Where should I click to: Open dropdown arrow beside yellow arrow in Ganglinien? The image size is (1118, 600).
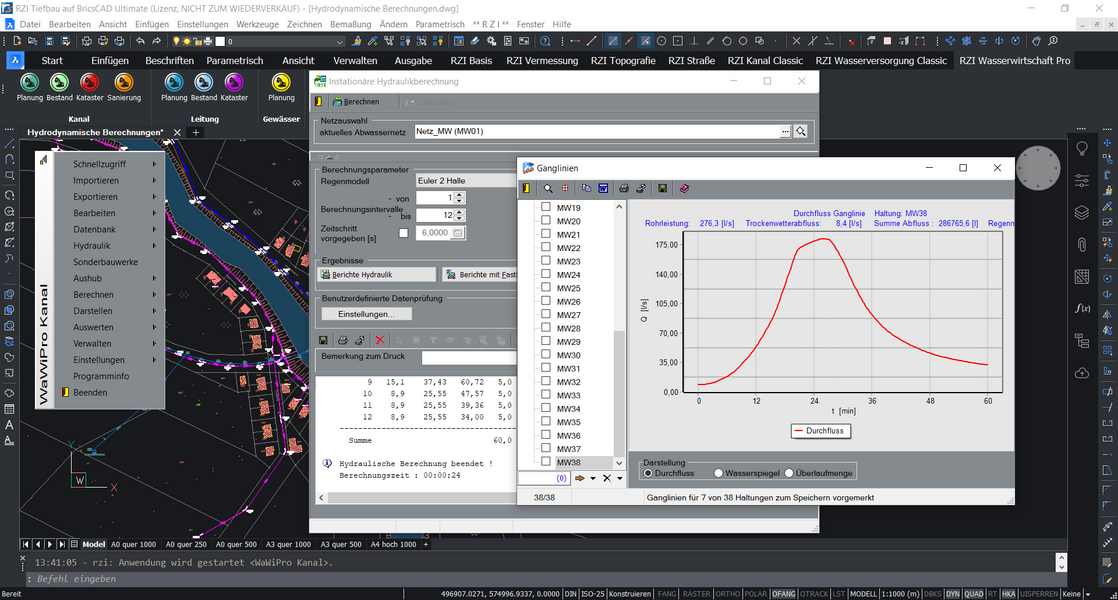pyautogui.click(x=593, y=479)
